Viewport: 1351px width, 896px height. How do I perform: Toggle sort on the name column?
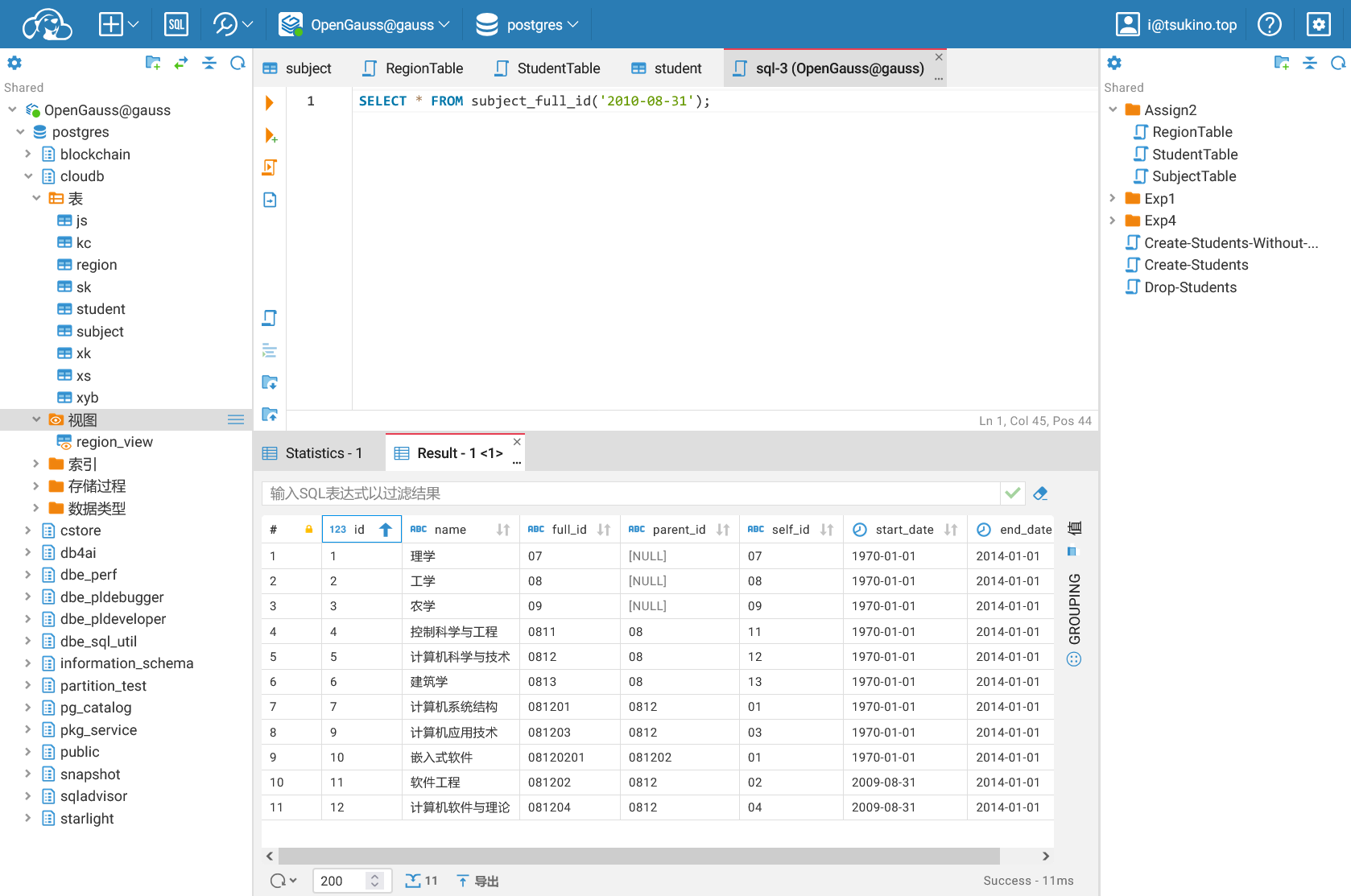click(x=503, y=530)
